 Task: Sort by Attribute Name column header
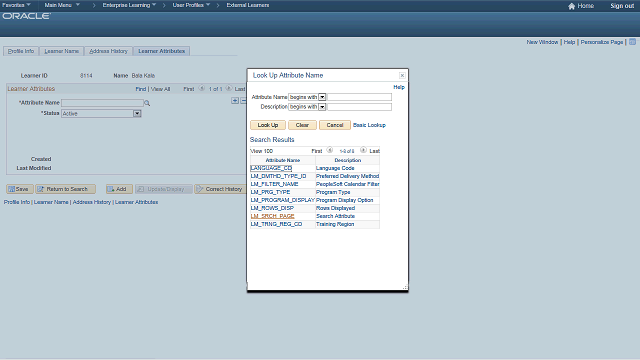[282, 160]
